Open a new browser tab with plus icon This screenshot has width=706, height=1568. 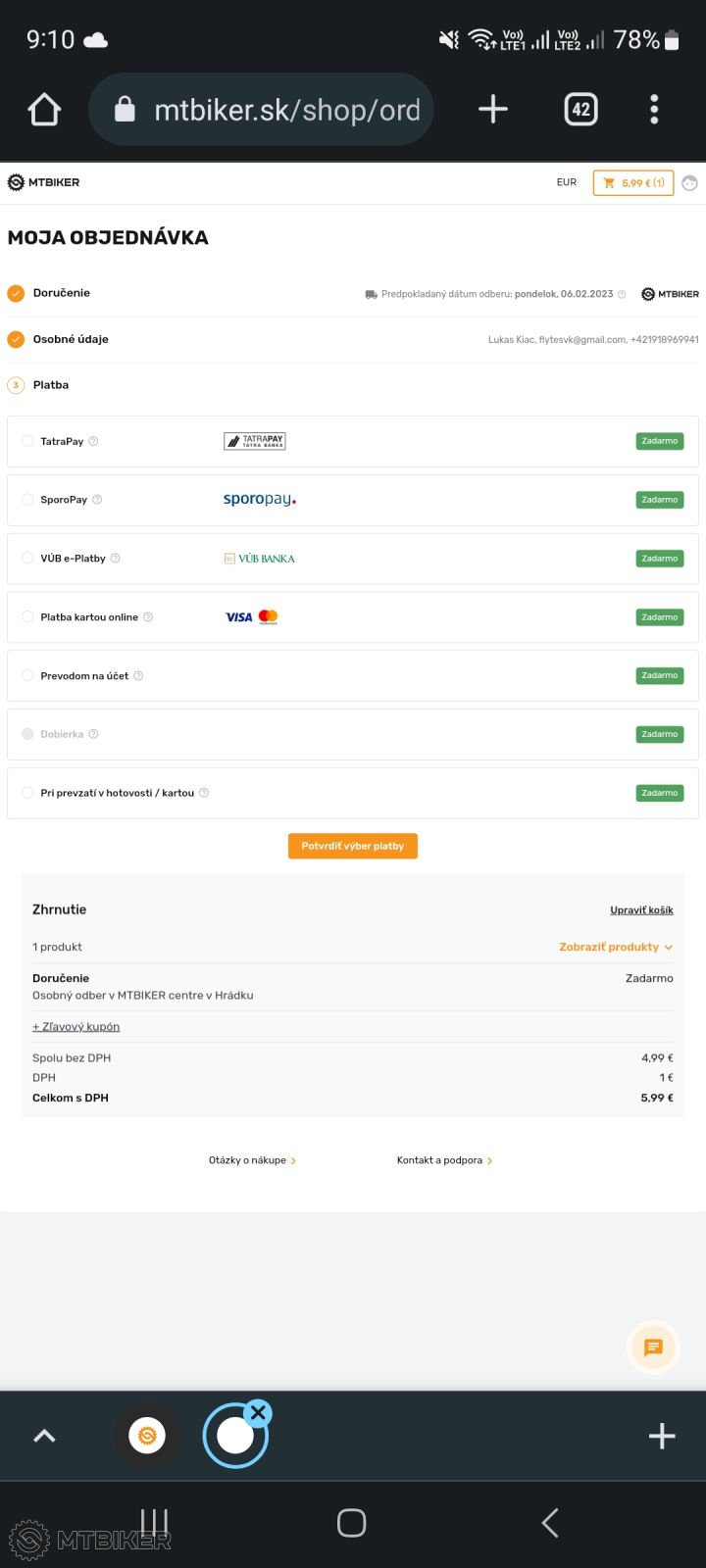coord(492,110)
